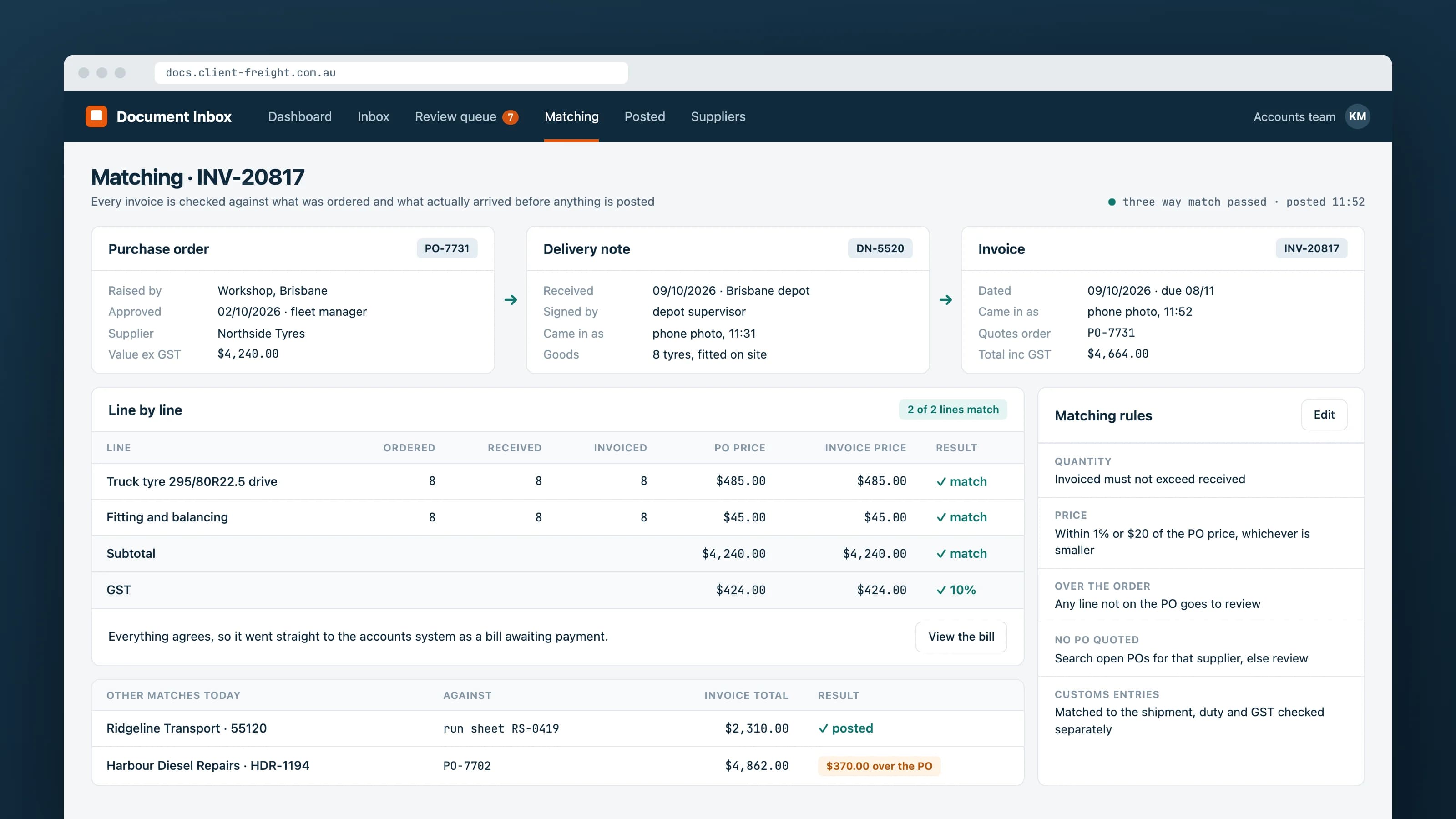Click the green three way match status dot
The width and height of the screenshot is (1456, 819).
(x=1112, y=202)
